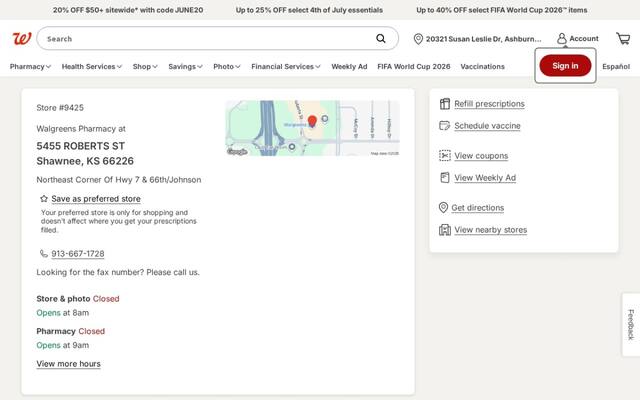Click the phone icon beside 913-667-1728

coord(44,253)
